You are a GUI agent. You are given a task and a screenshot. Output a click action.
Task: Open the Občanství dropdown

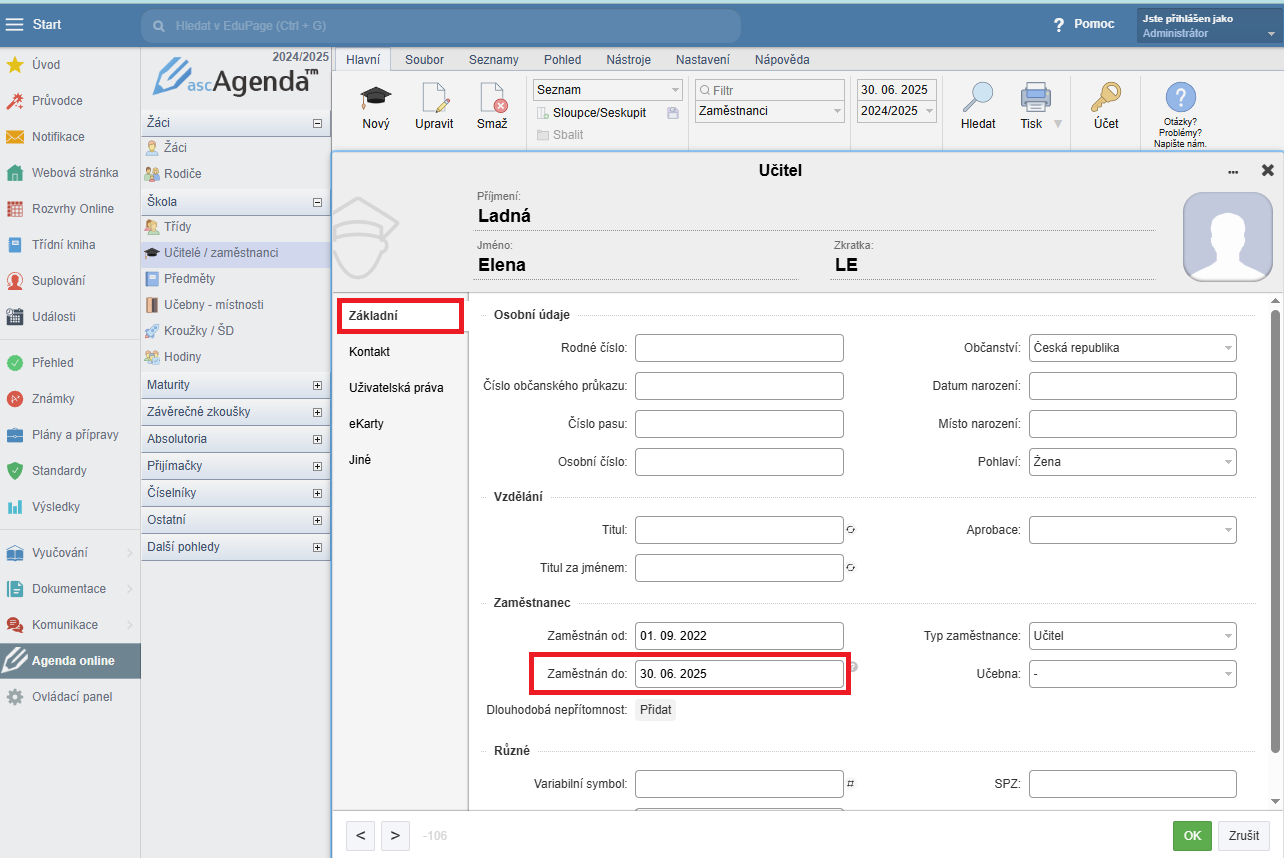1133,348
